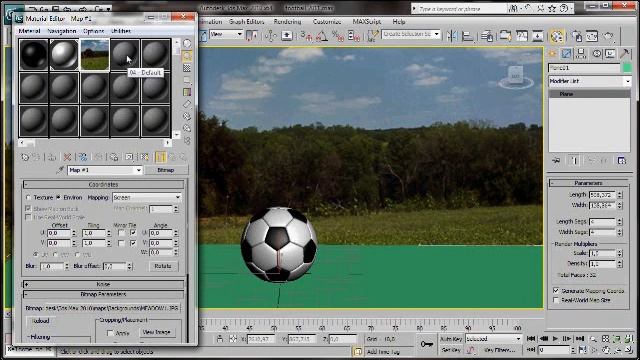
Task: Click Get Material icon in Material Editor
Action: [x=24, y=157]
